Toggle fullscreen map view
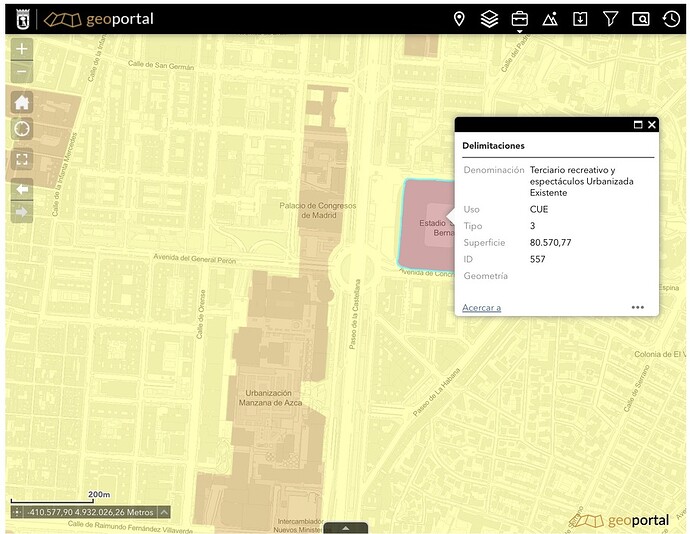The image size is (690, 534). tap(22, 159)
